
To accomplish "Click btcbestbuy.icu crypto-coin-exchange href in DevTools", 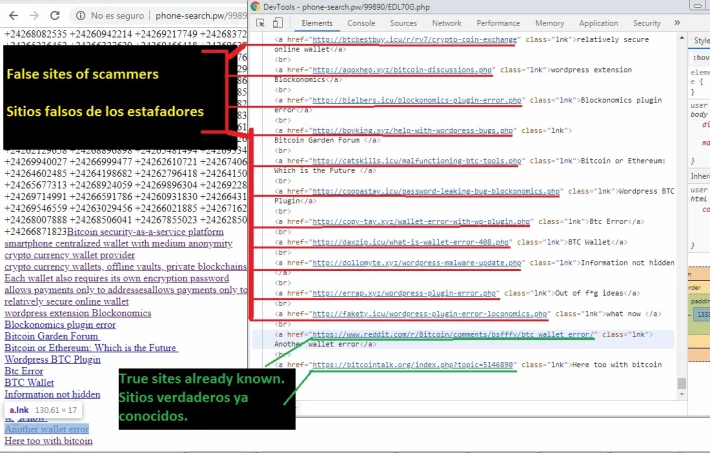I will (415, 39).
